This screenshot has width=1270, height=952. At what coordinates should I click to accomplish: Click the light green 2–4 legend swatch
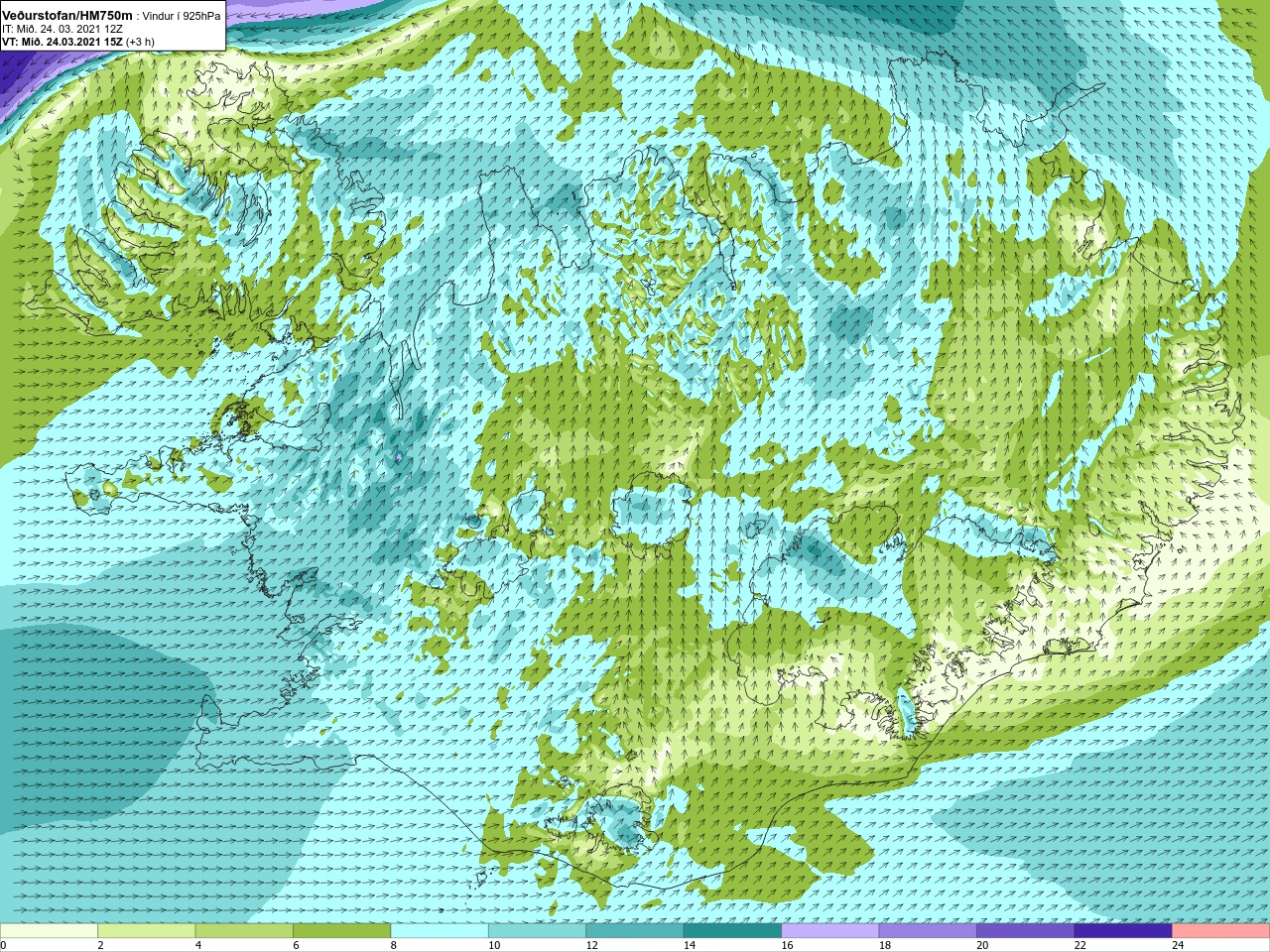147,931
